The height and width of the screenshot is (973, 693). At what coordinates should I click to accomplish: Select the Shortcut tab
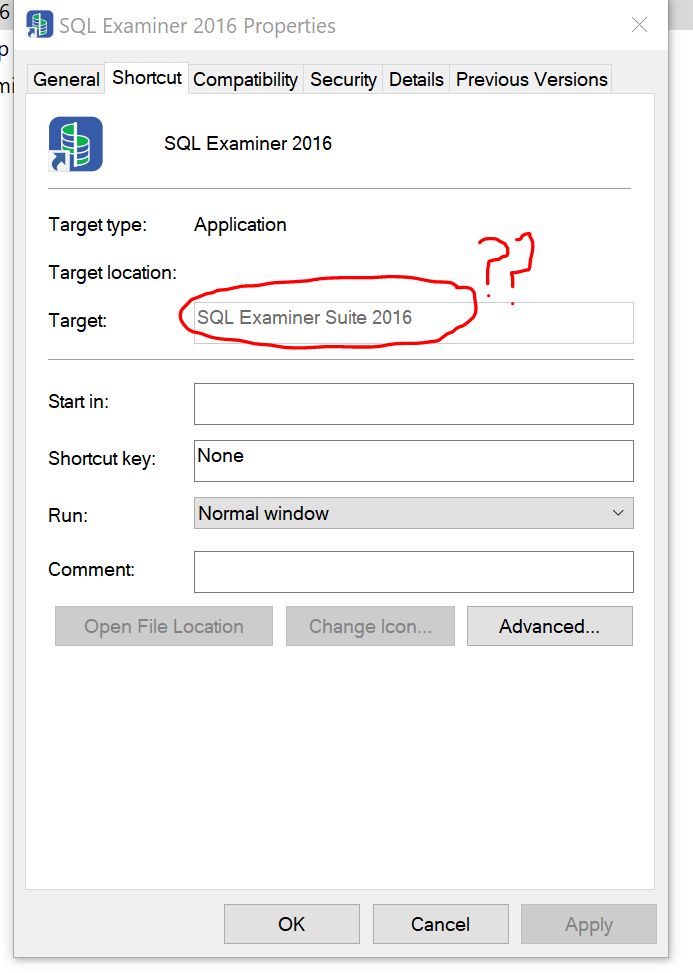[x=146, y=78]
